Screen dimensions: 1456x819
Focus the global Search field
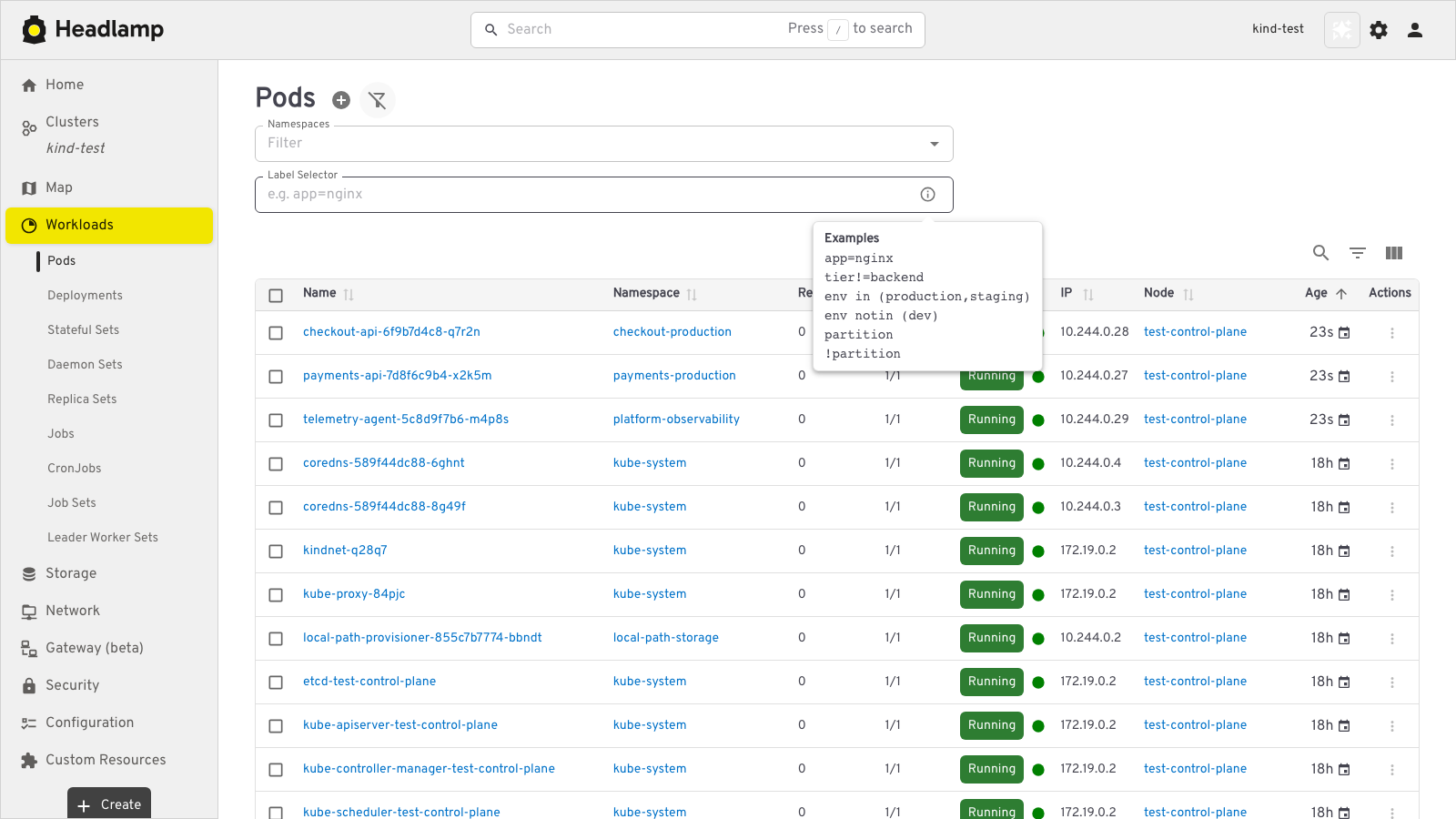click(698, 30)
